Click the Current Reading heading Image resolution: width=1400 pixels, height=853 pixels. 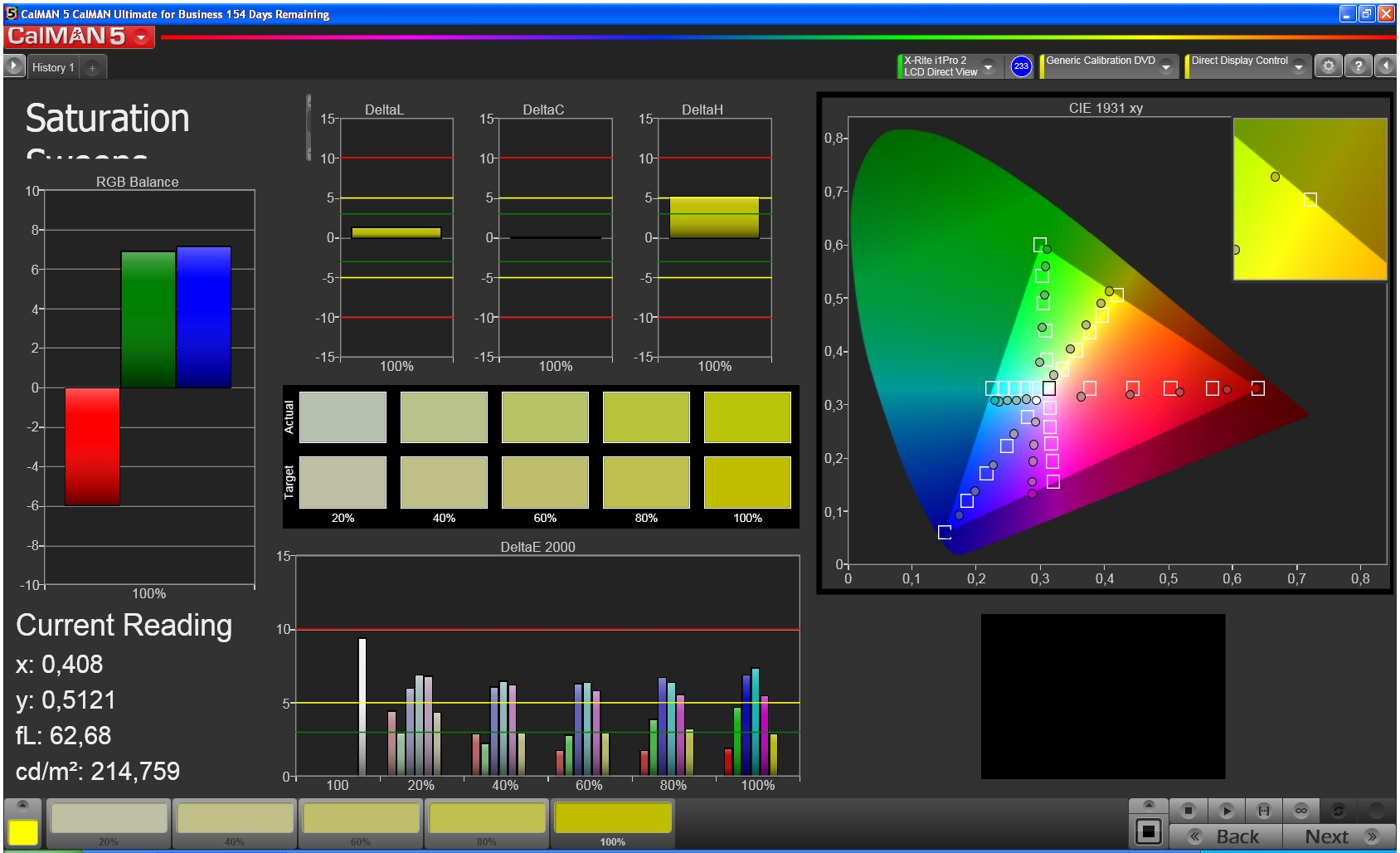click(x=124, y=625)
